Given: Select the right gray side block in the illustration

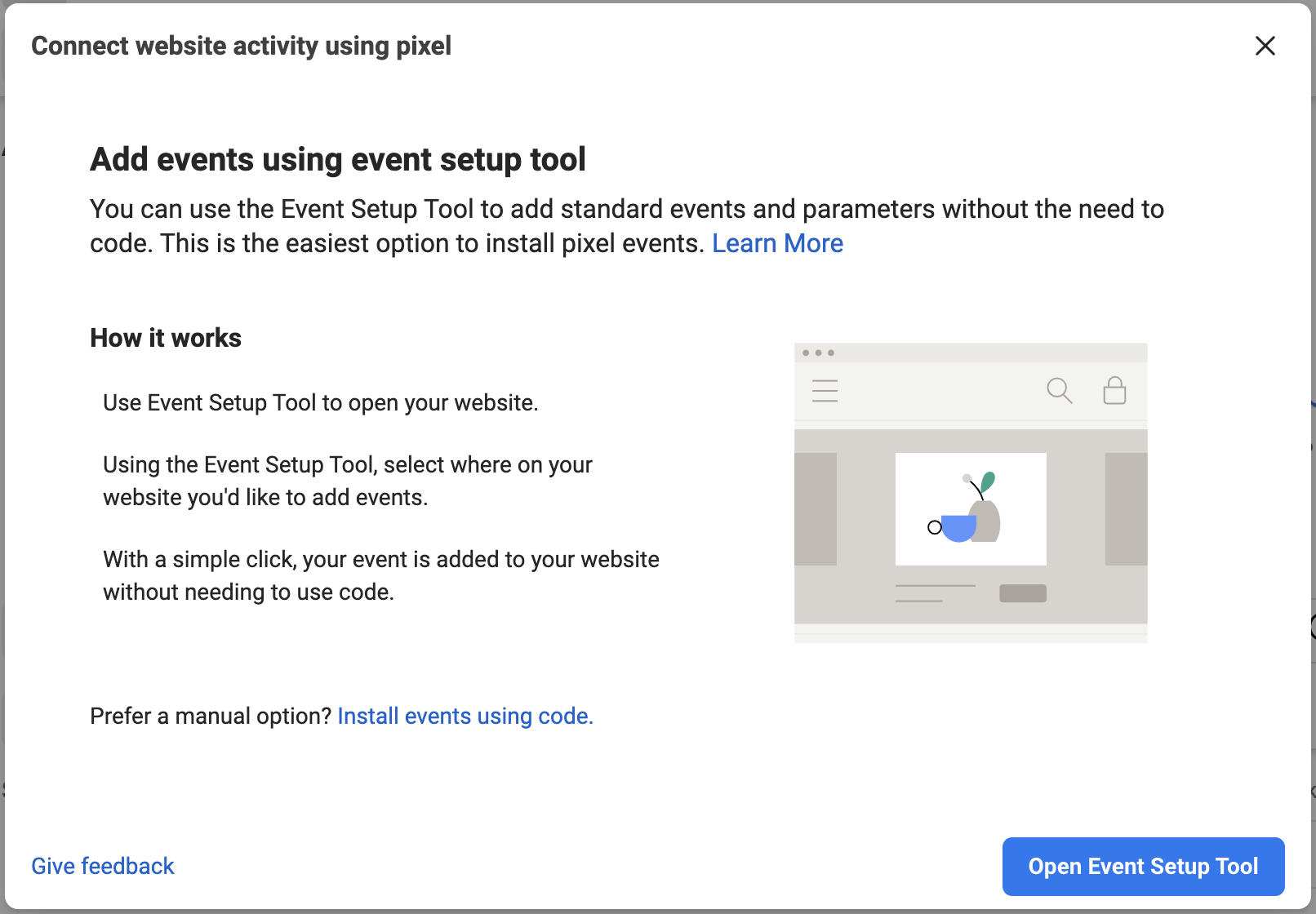Looking at the screenshot, I should coord(1127,509).
